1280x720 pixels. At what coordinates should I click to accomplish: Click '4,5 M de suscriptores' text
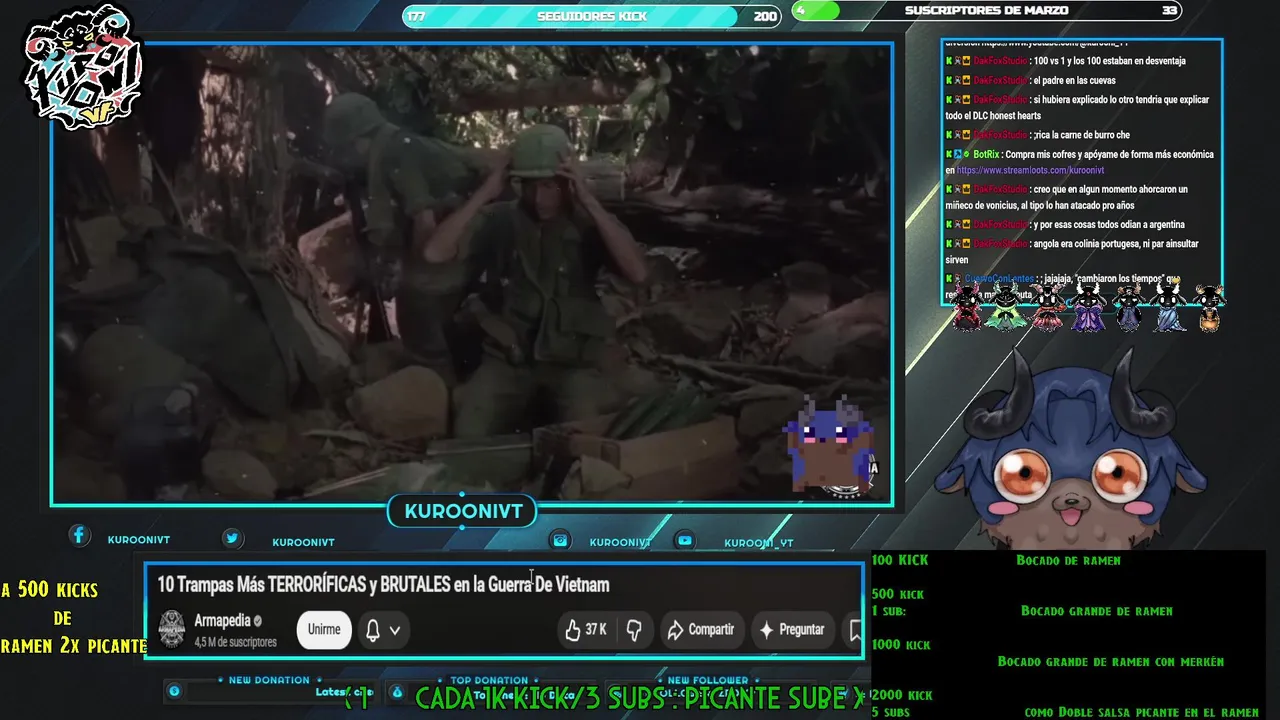click(x=235, y=642)
